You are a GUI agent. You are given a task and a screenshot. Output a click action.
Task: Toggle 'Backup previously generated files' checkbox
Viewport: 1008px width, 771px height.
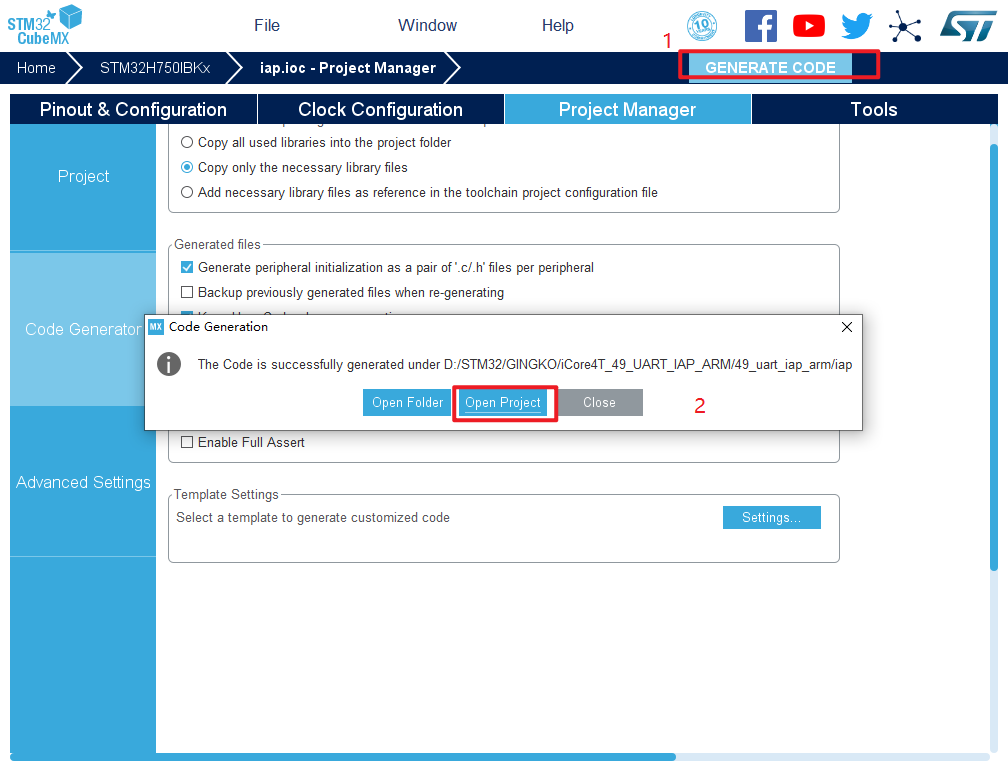click(187, 293)
